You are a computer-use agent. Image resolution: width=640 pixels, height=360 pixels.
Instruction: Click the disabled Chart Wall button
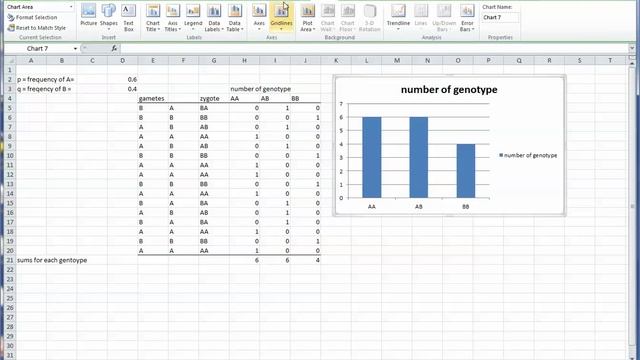pos(327,18)
